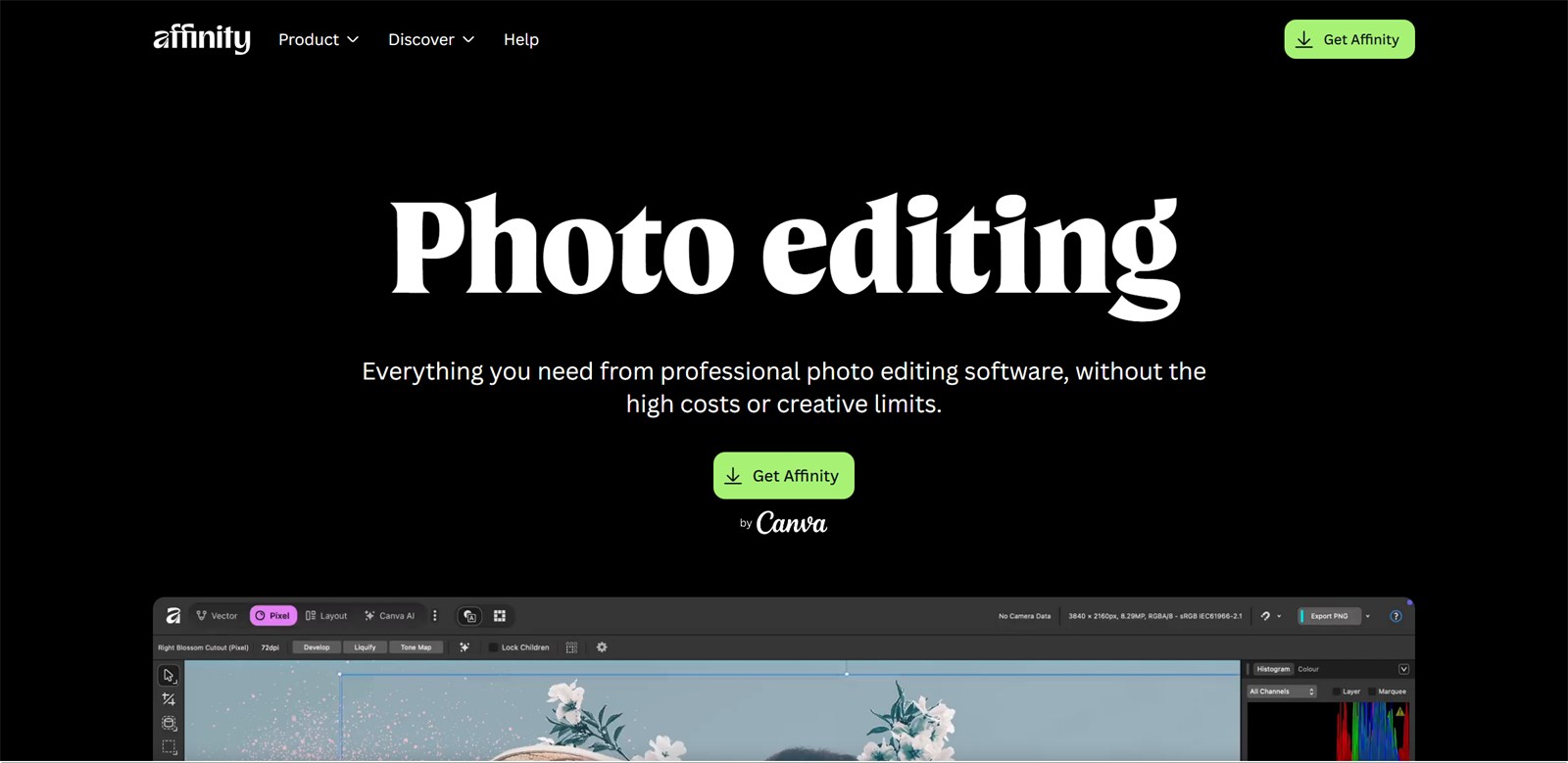Click the 72dpi value
The image size is (1568, 763).
point(270,647)
